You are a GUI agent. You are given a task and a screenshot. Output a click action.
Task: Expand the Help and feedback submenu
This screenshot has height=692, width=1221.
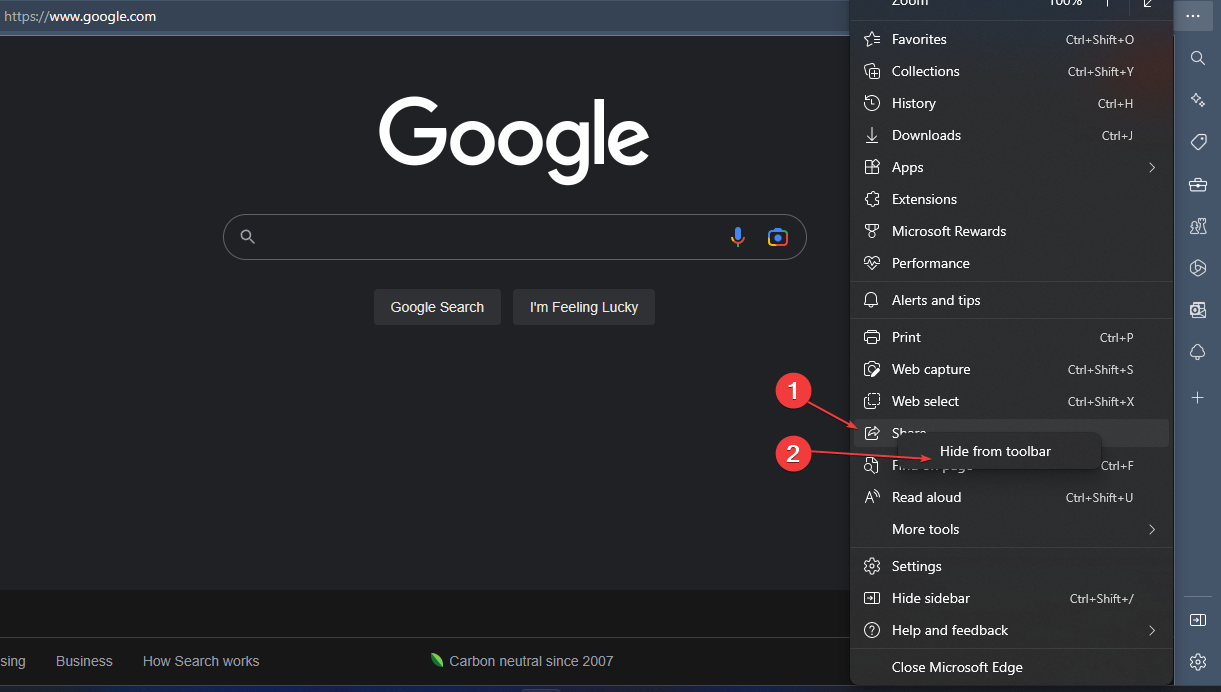click(1010, 630)
